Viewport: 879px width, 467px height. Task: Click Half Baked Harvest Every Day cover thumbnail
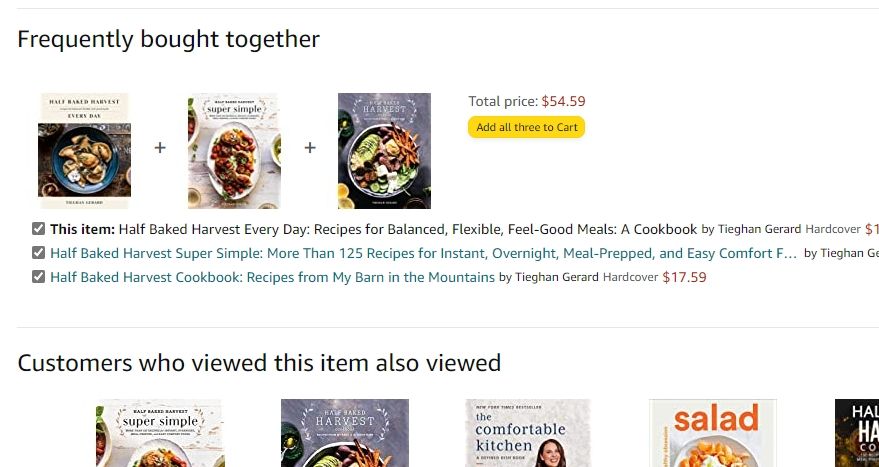pyautogui.click(x=85, y=150)
